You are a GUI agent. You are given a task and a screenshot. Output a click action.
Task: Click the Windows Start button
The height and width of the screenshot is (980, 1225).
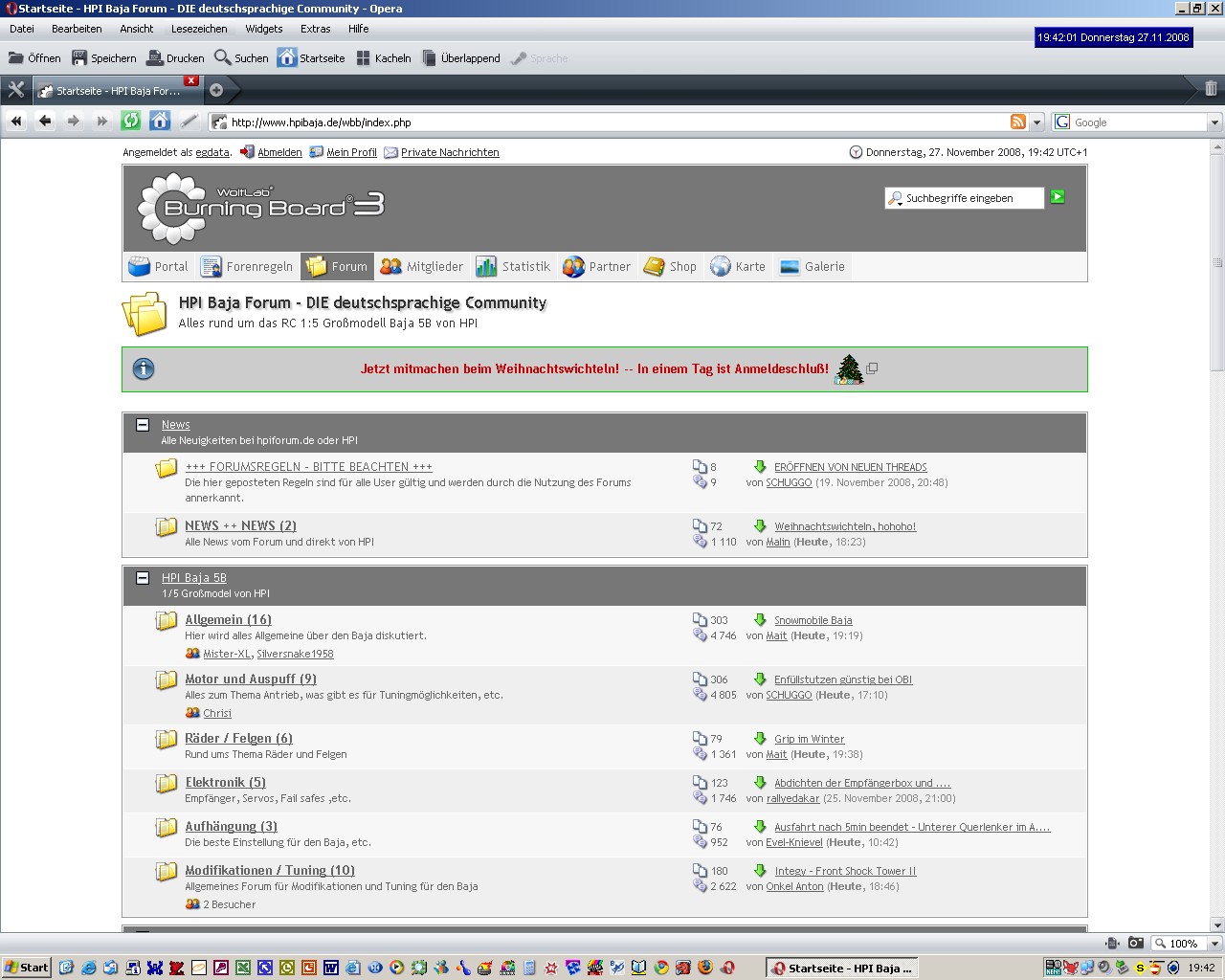(26, 968)
